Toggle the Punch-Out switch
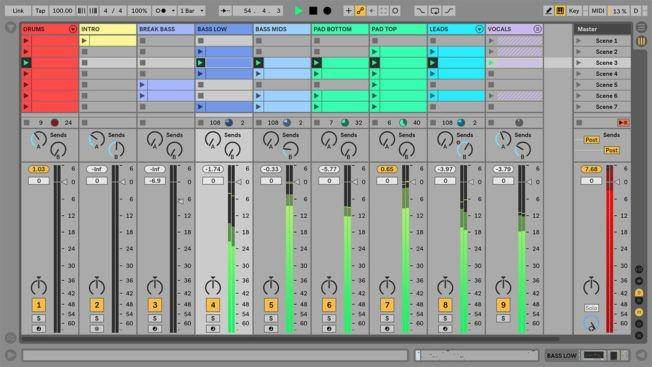This screenshot has height=367, width=652. click(x=449, y=11)
